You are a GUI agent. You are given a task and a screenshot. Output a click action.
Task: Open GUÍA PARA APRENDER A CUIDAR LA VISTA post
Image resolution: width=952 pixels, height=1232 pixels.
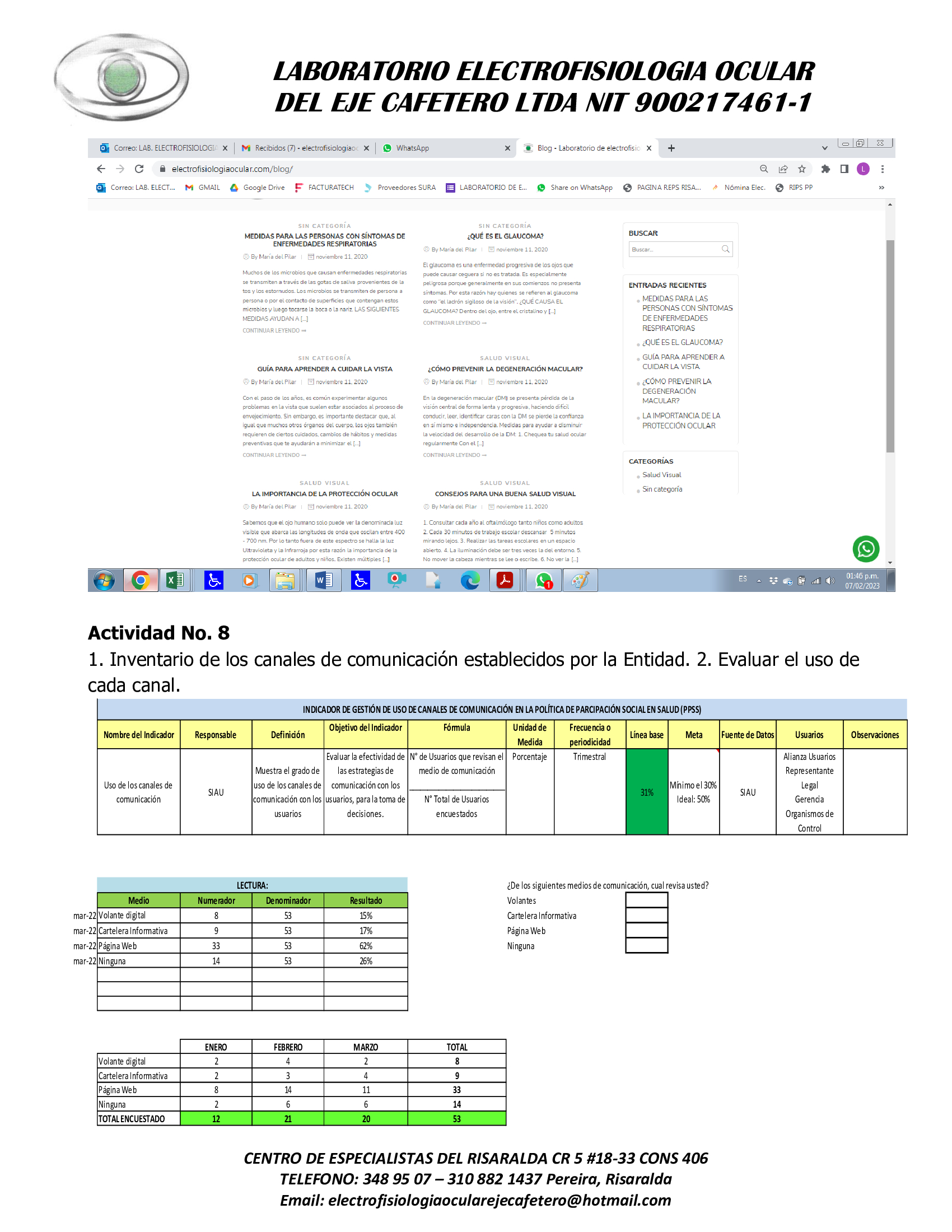(x=325, y=369)
